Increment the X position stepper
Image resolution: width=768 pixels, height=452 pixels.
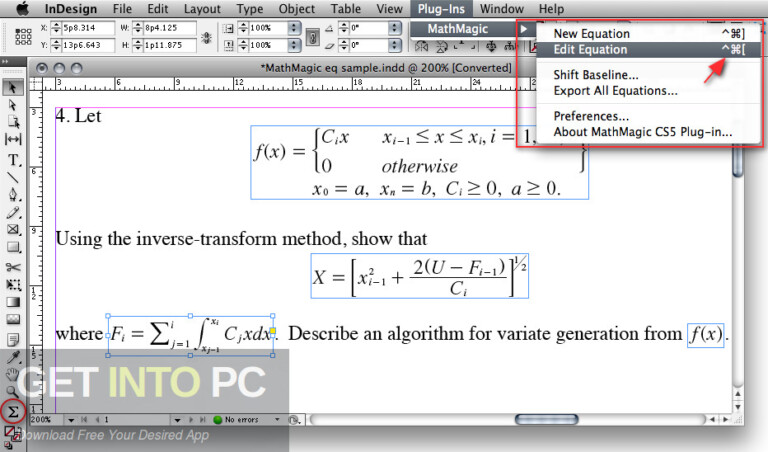pos(56,25)
